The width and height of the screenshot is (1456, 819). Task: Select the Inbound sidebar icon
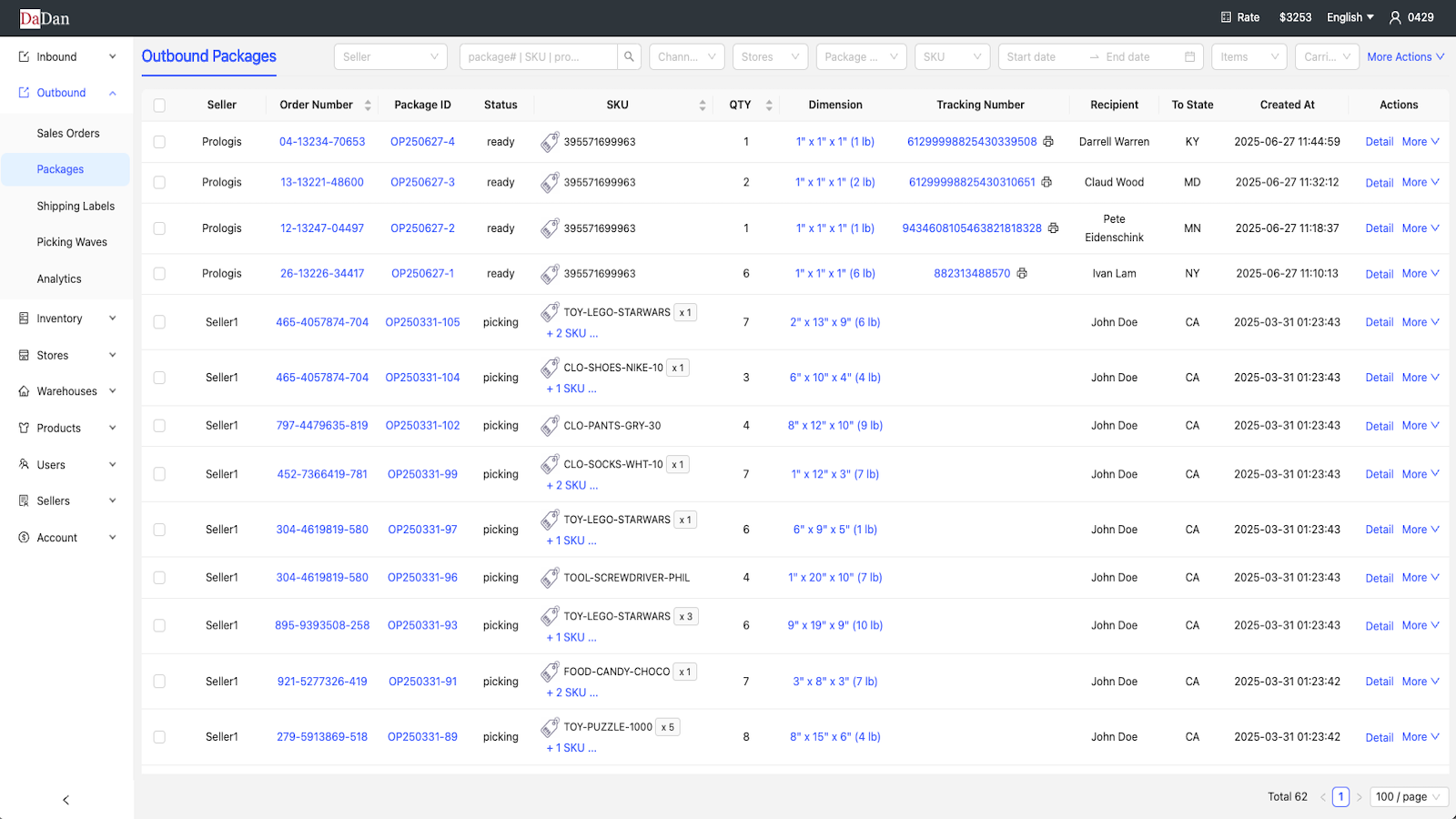coord(23,56)
